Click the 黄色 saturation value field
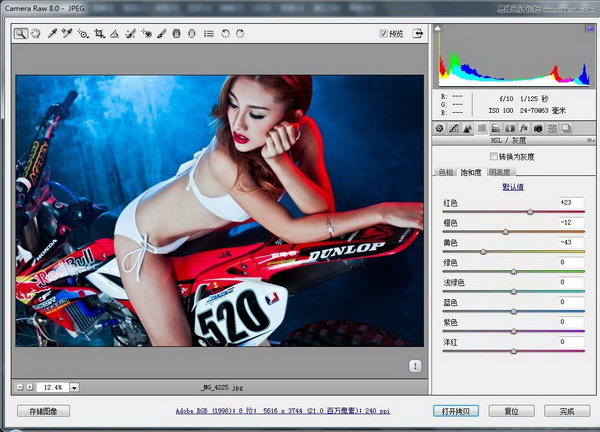 tap(571, 242)
